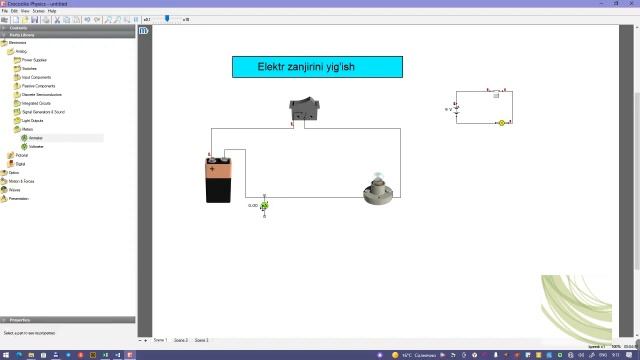Open the Light Outputs folder
This screenshot has height=360, width=640.
point(29,121)
